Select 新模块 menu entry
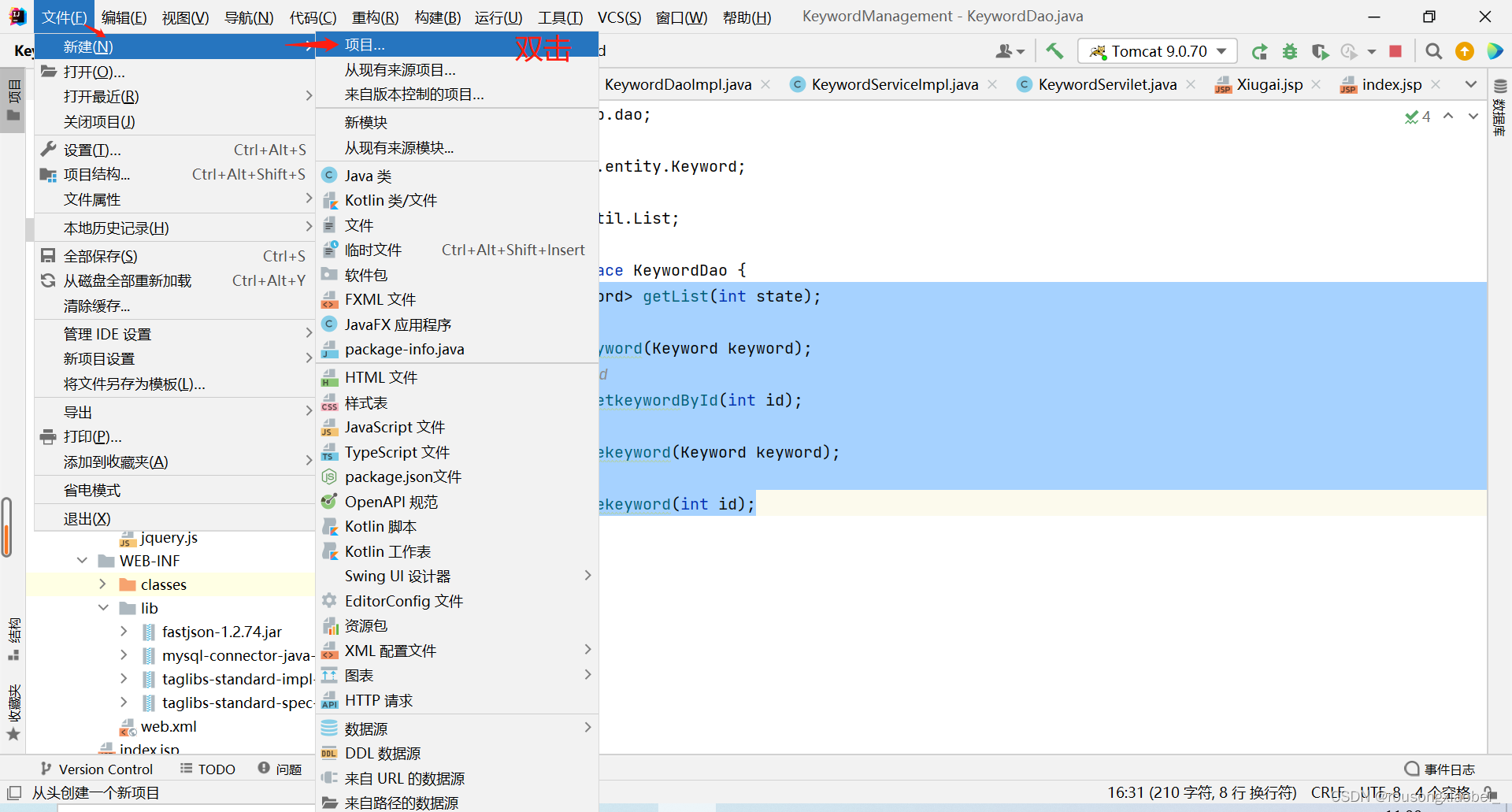The width and height of the screenshot is (1512, 812). [457, 122]
